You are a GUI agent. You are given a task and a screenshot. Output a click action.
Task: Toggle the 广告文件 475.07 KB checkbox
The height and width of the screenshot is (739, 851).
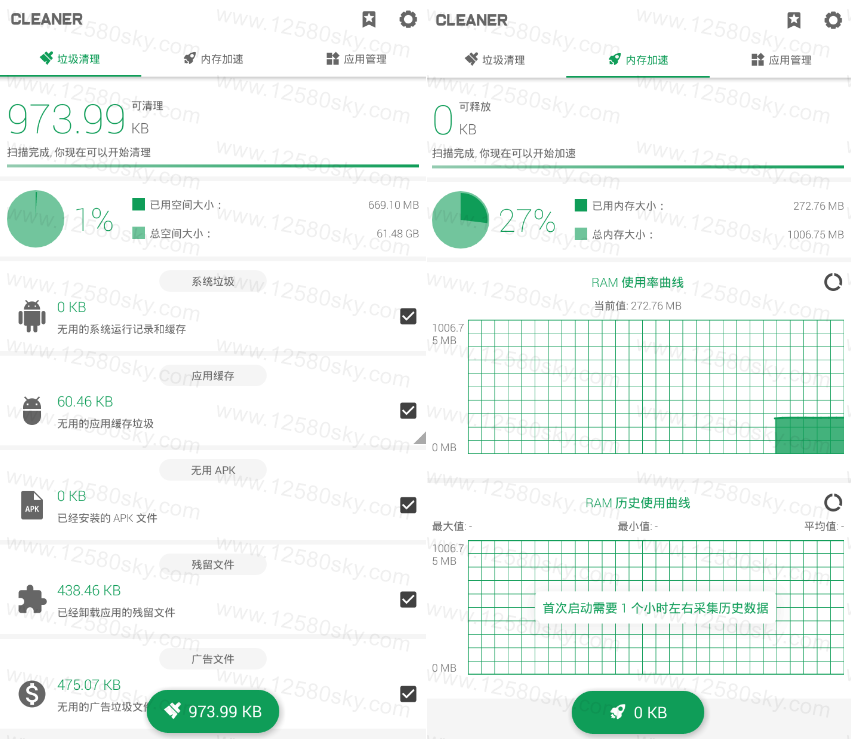tap(408, 693)
